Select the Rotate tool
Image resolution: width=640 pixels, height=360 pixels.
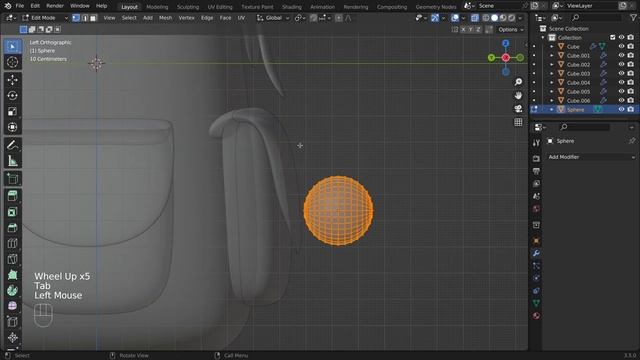(13, 96)
